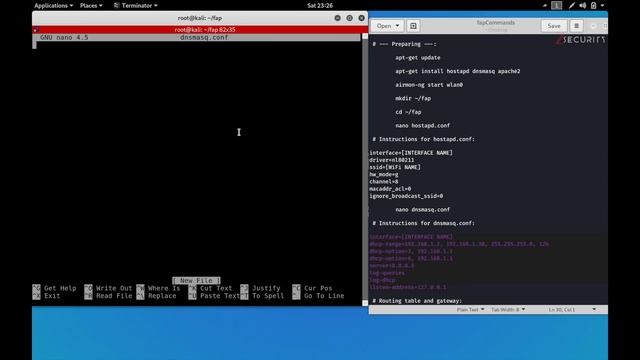Click 'channel=8' line in editor
This screenshot has height=360, width=640.
click(x=384, y=182)
